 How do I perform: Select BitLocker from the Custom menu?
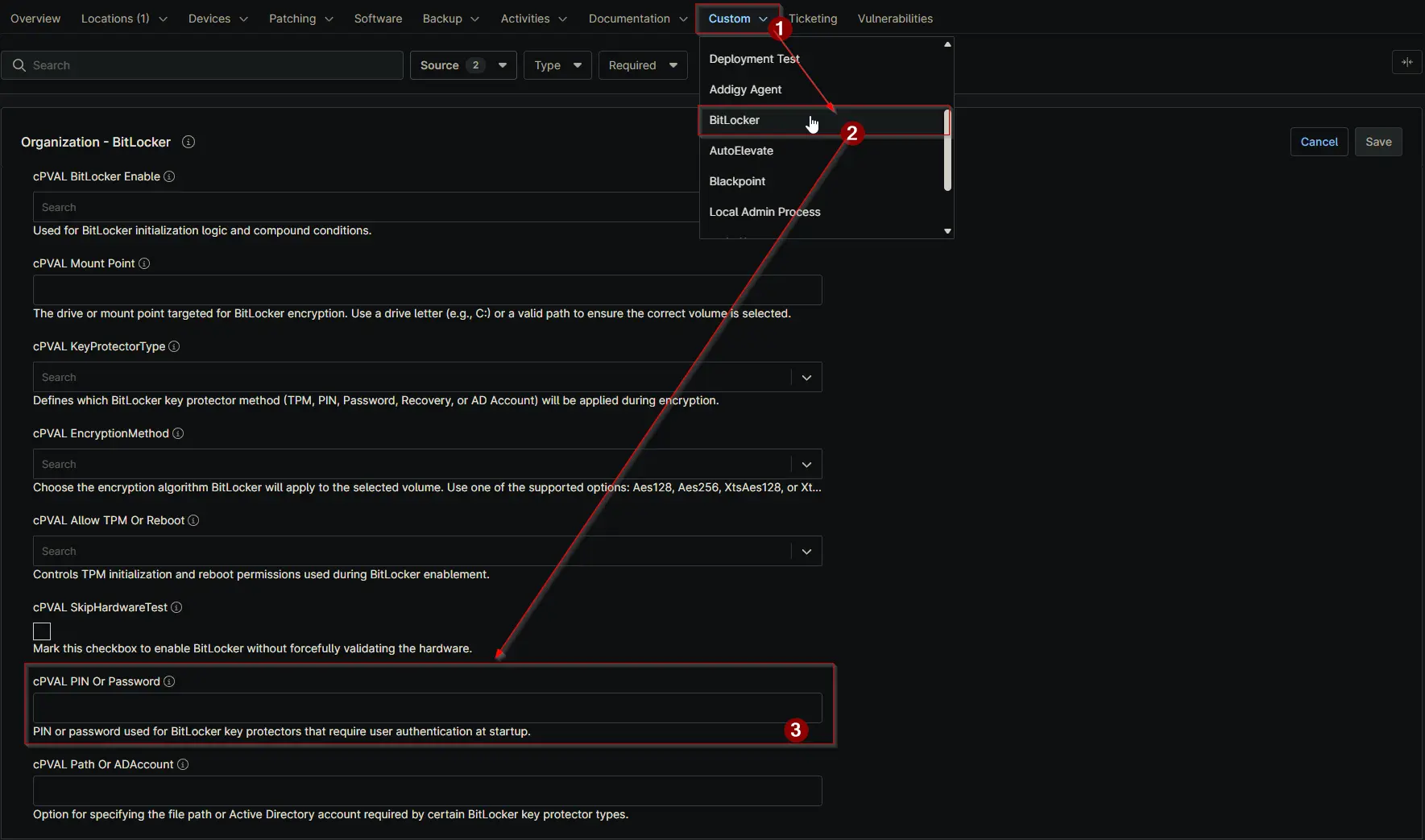tap(735, 120)
